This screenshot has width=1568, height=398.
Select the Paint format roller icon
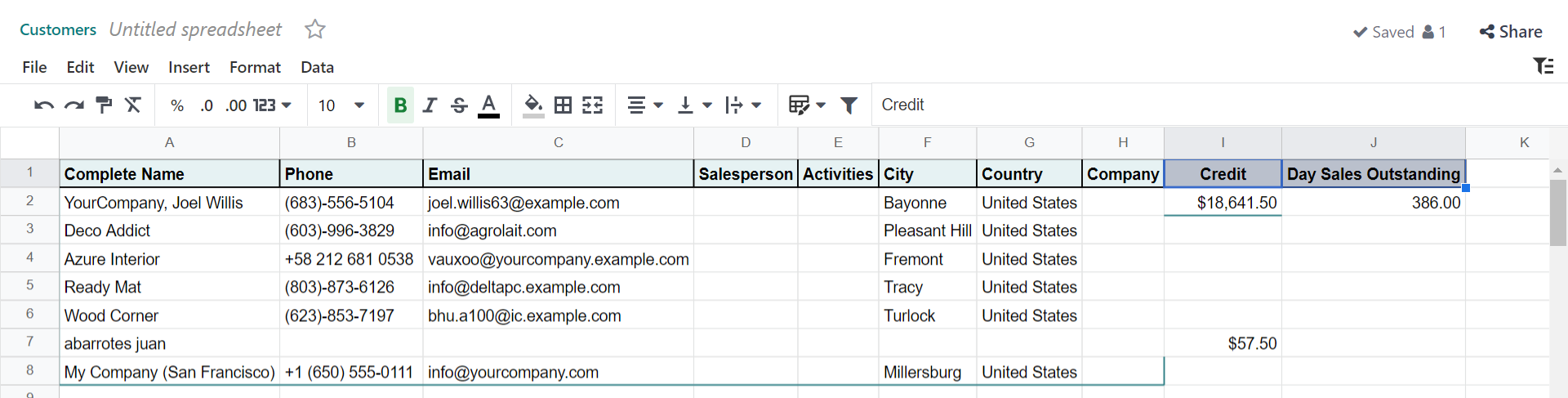[x=104, y=105]
